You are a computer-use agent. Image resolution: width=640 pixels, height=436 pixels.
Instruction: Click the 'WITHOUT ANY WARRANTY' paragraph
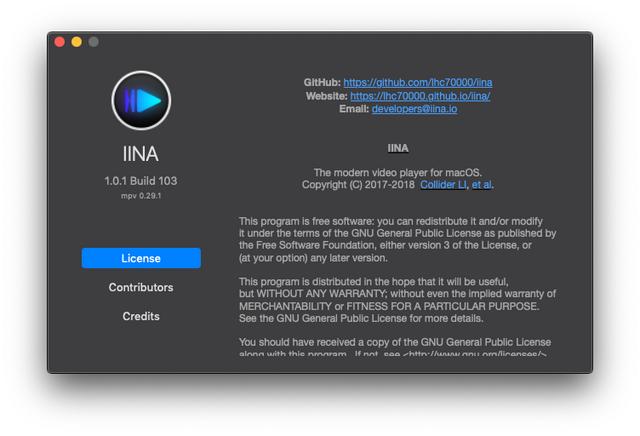pos(398,300)
